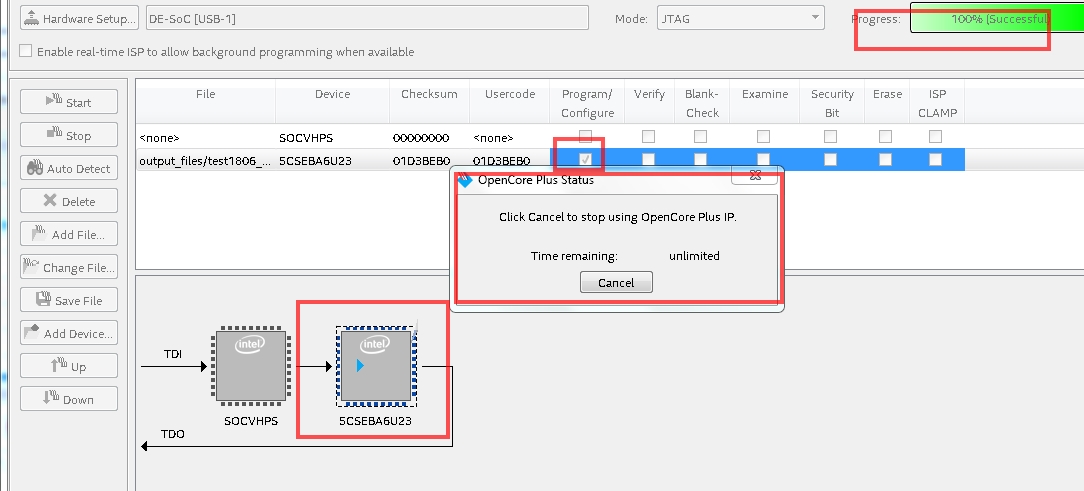Toggle ISP CLAMP for SOCVHPS row
Viewport: 1084px width, 491px height.
pos(935,136)
